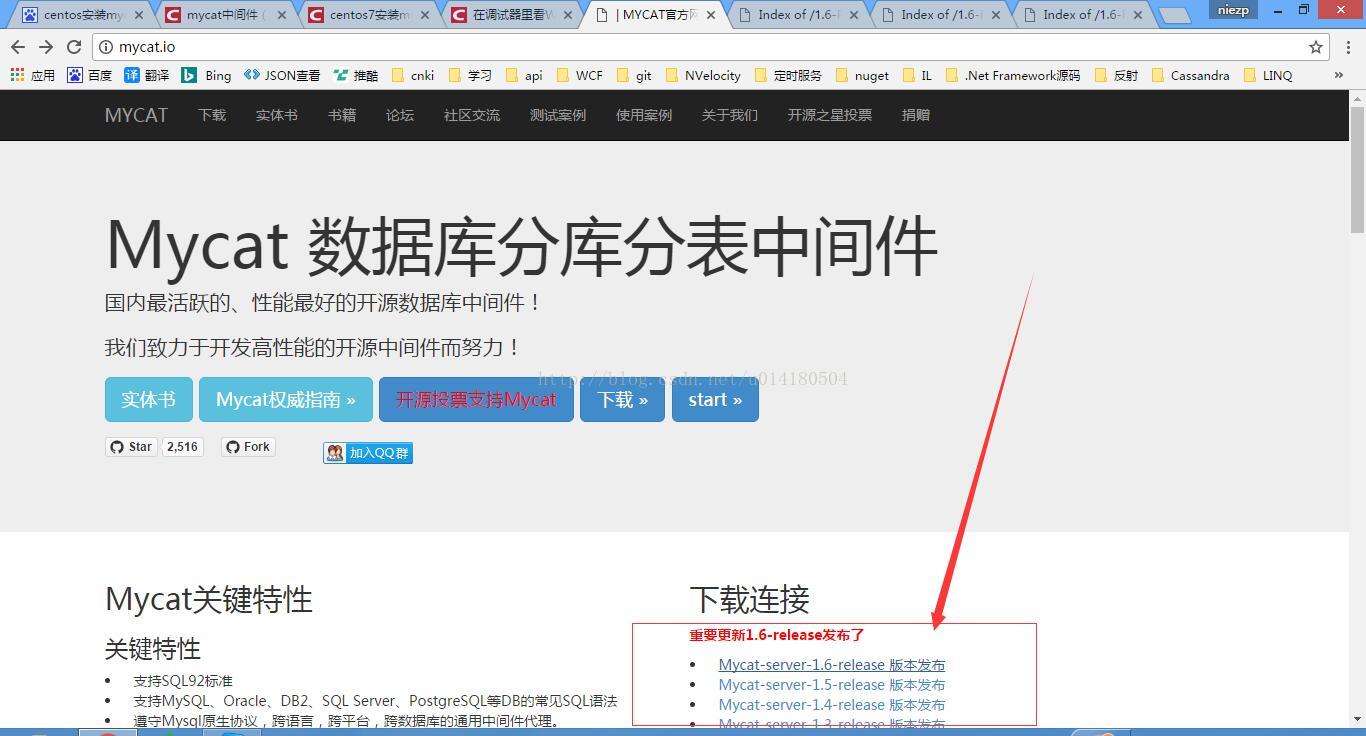Screen dimensions: 1366x736
Task: Go back with the browser back arrow
Action: point(18,47)
